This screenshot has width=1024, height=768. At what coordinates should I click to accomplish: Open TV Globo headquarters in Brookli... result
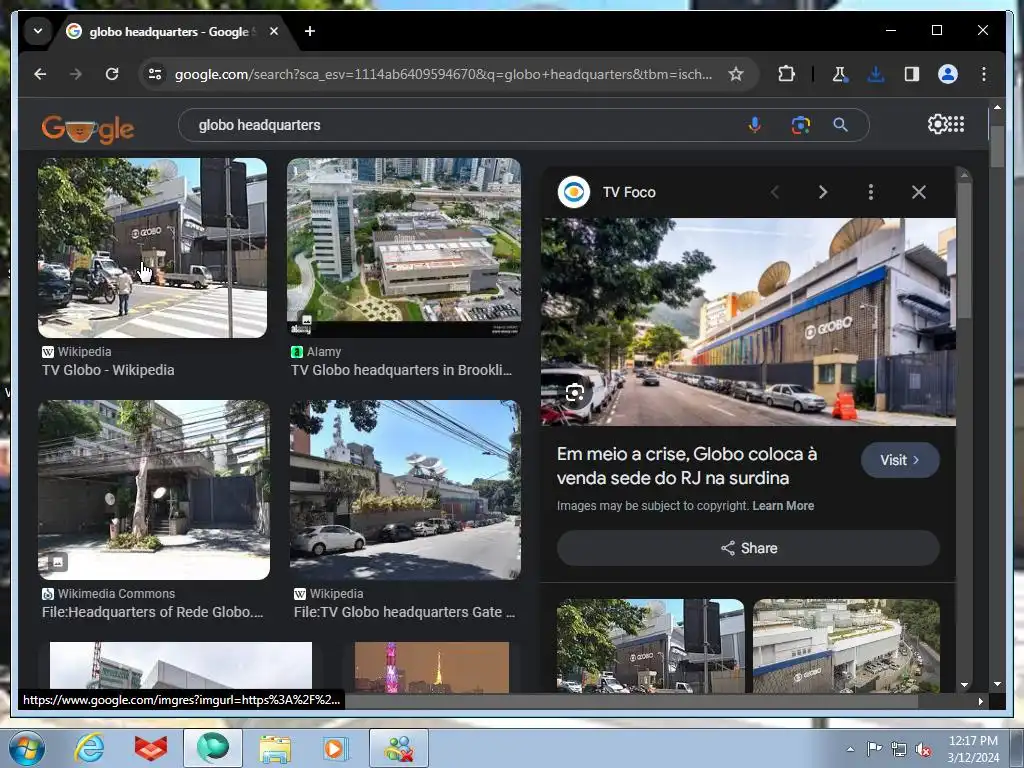click(x=402, y=370)
